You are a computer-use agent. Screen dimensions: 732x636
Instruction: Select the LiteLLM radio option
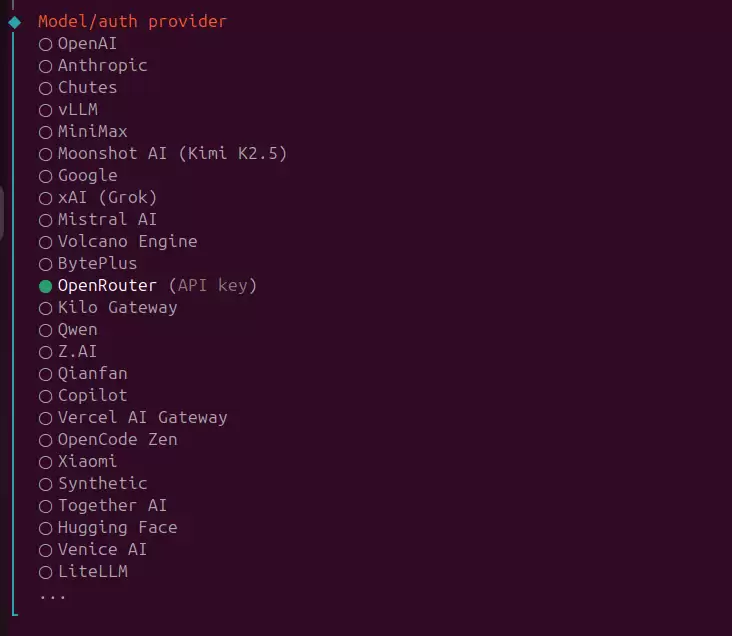pos(45,572)
